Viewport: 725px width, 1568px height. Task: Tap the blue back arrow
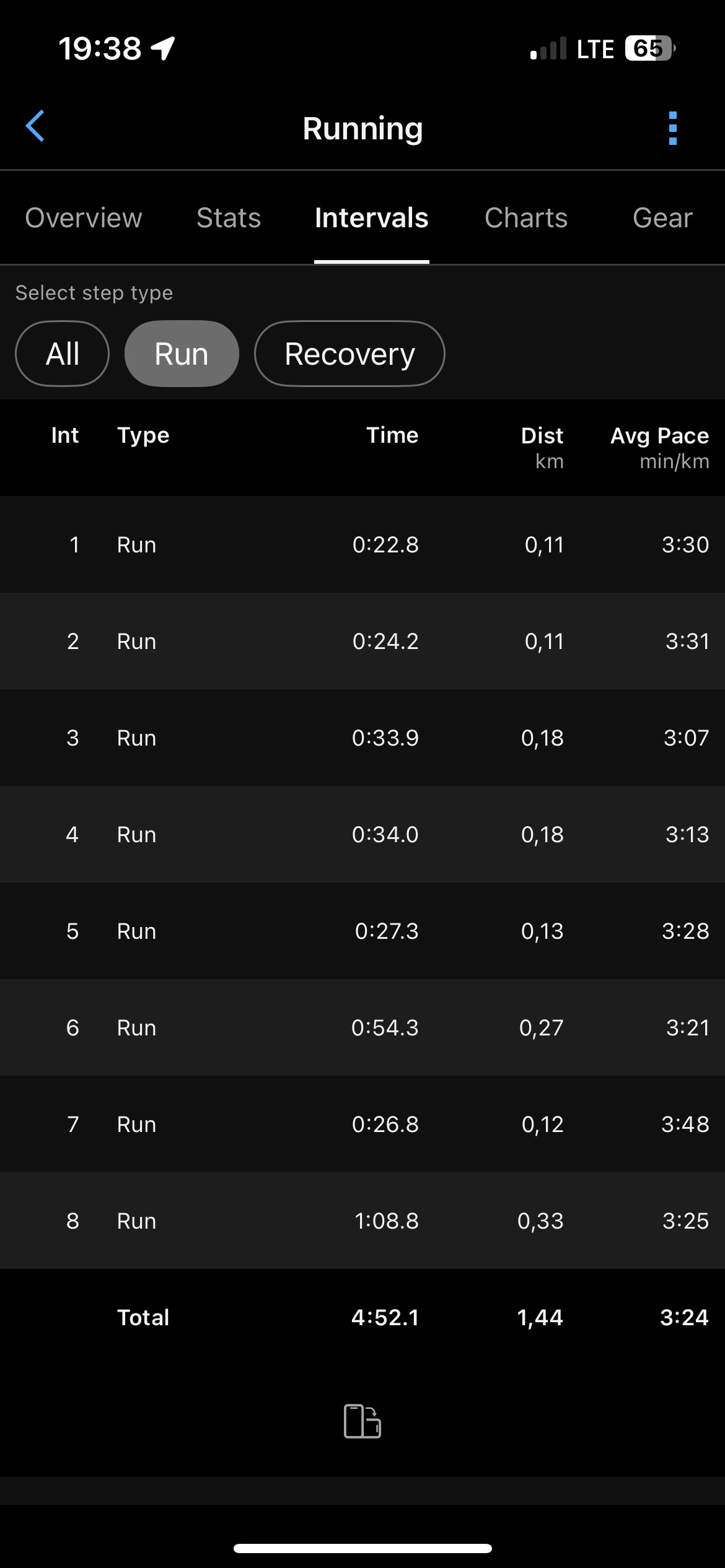[x=35, y=126]
